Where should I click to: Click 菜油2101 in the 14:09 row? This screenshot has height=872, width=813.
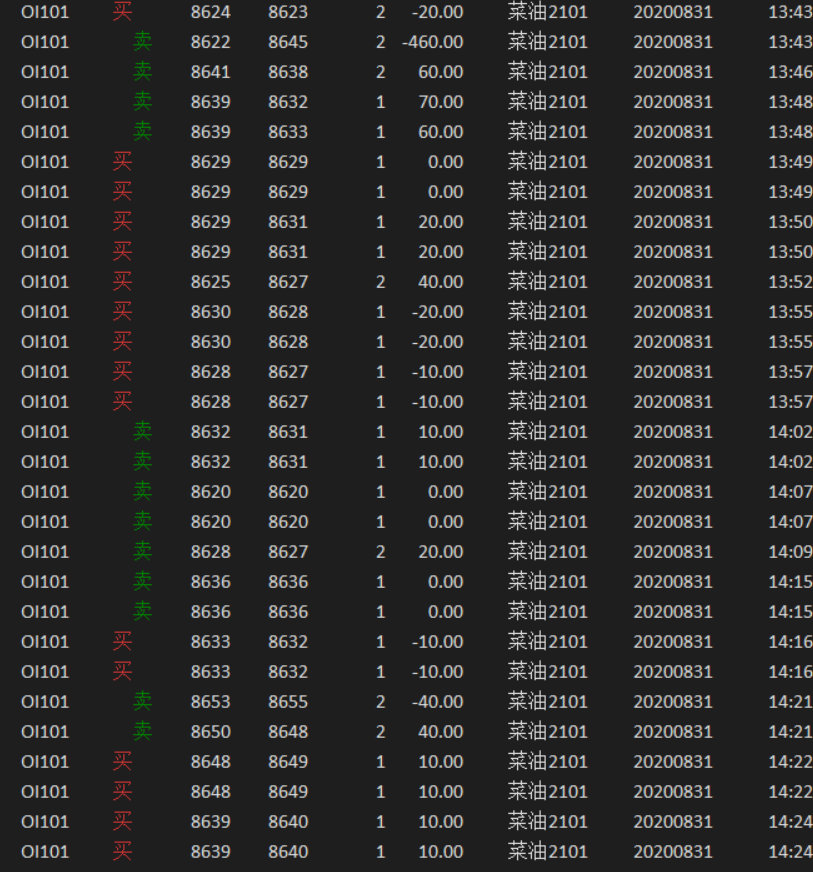[x=548, y=552]
